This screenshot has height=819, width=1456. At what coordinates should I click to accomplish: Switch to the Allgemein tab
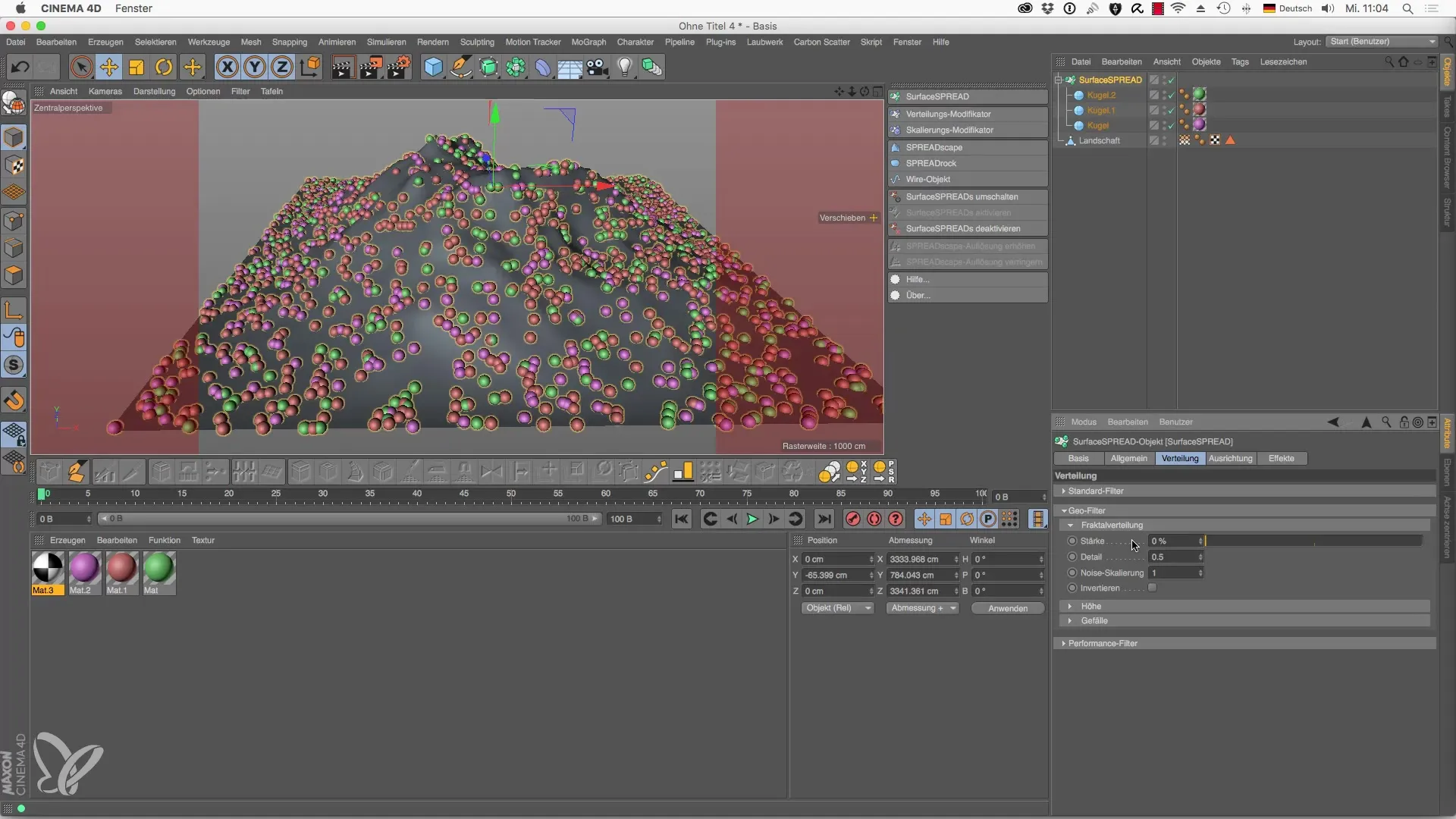1128,459
